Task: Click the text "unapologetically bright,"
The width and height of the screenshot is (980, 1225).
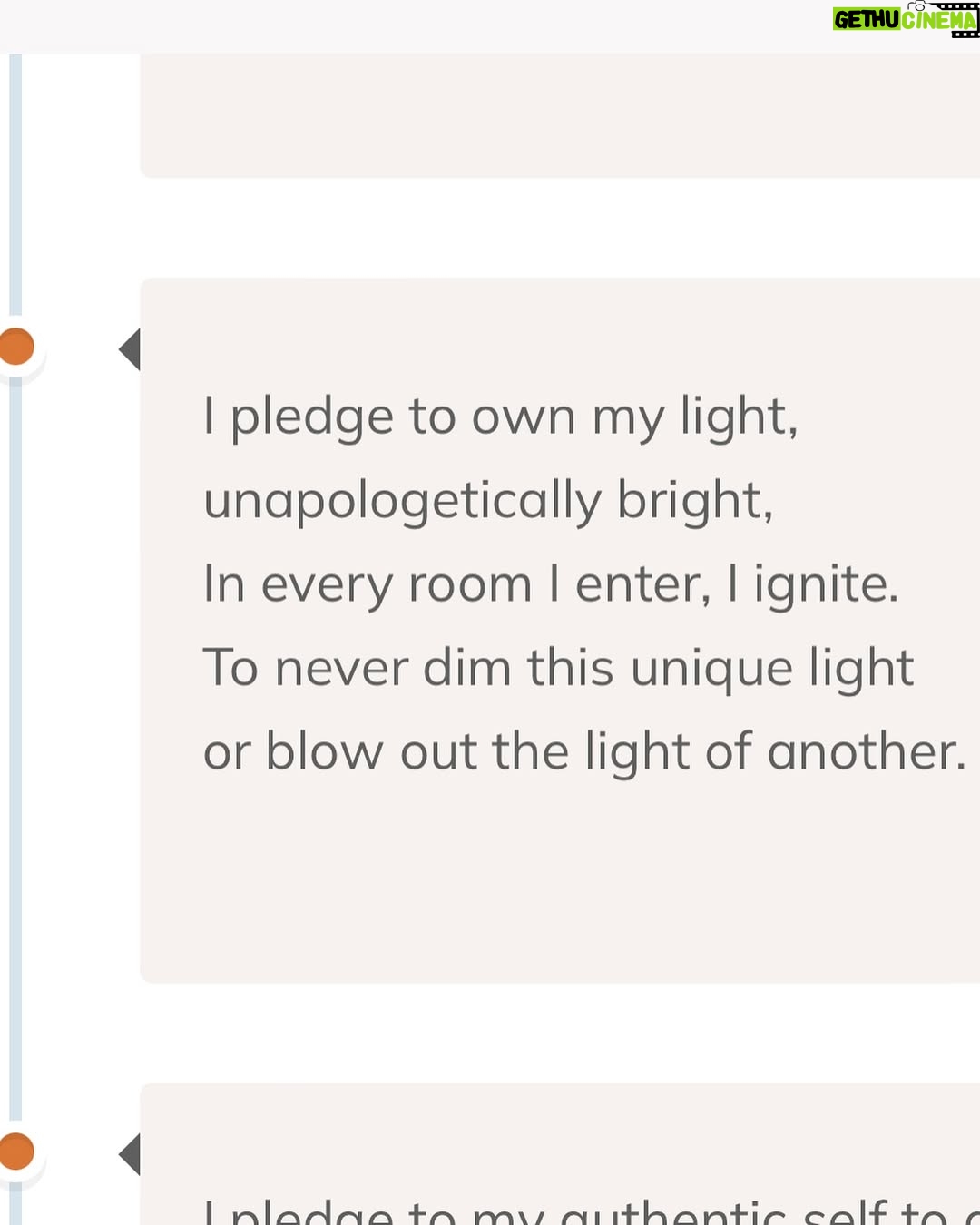Action: 488,501
